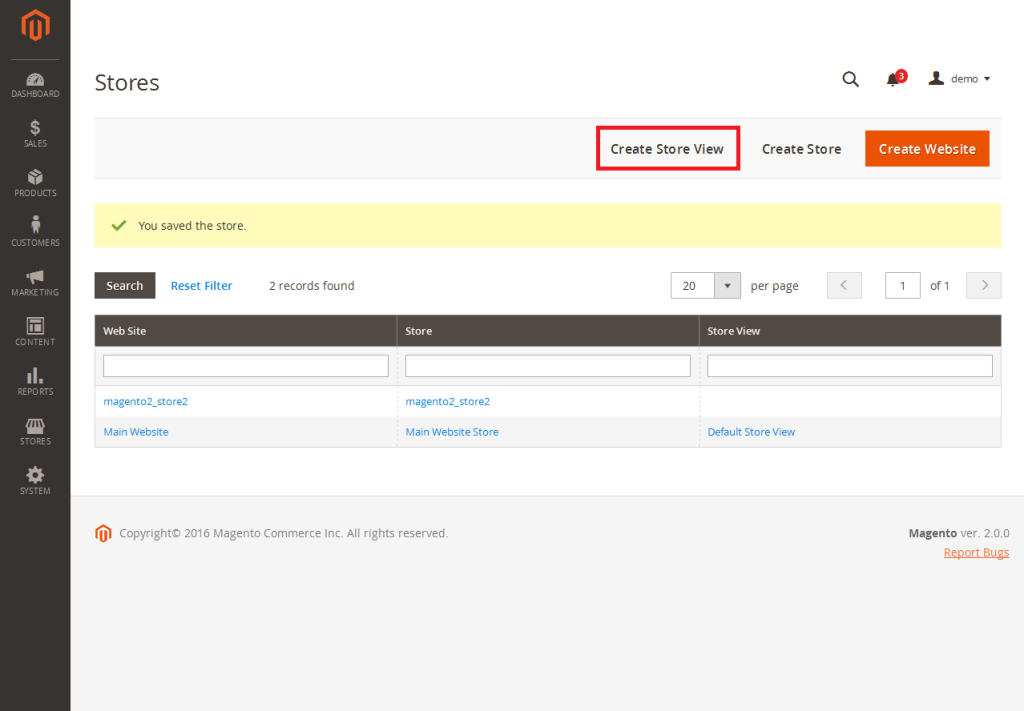
Task: Open the Sales dollar icon menu
Action: (35, 134)
